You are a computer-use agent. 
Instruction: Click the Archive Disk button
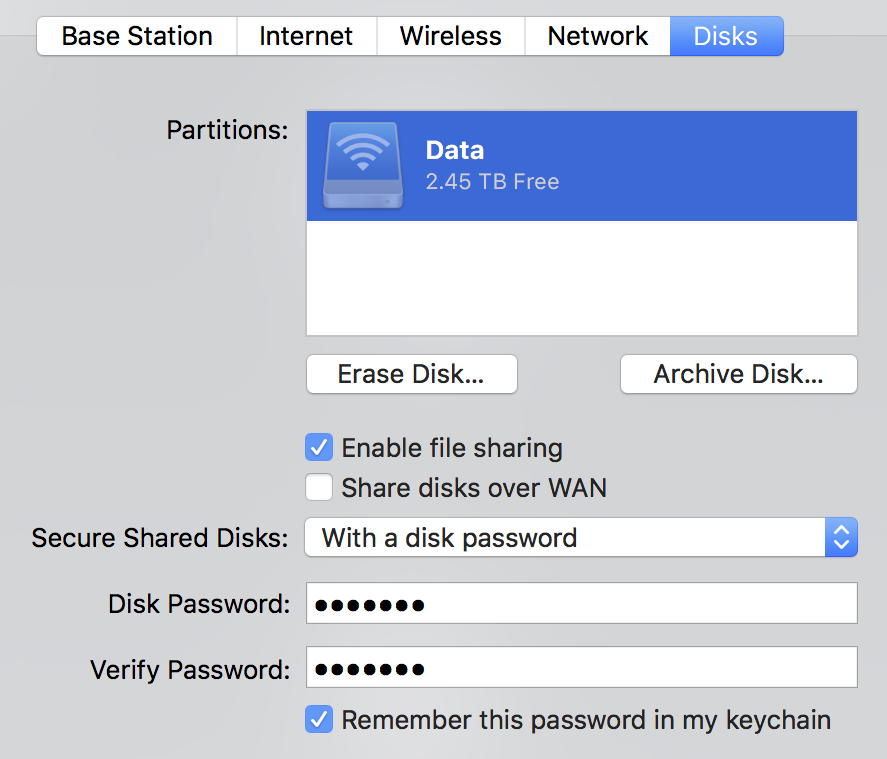(738, 374)
